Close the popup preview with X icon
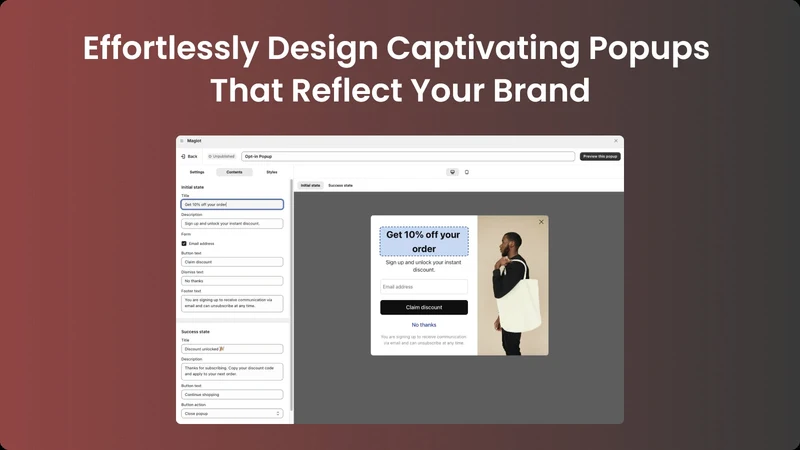Screen dimensions: 800x450 [x=541, y=222]
